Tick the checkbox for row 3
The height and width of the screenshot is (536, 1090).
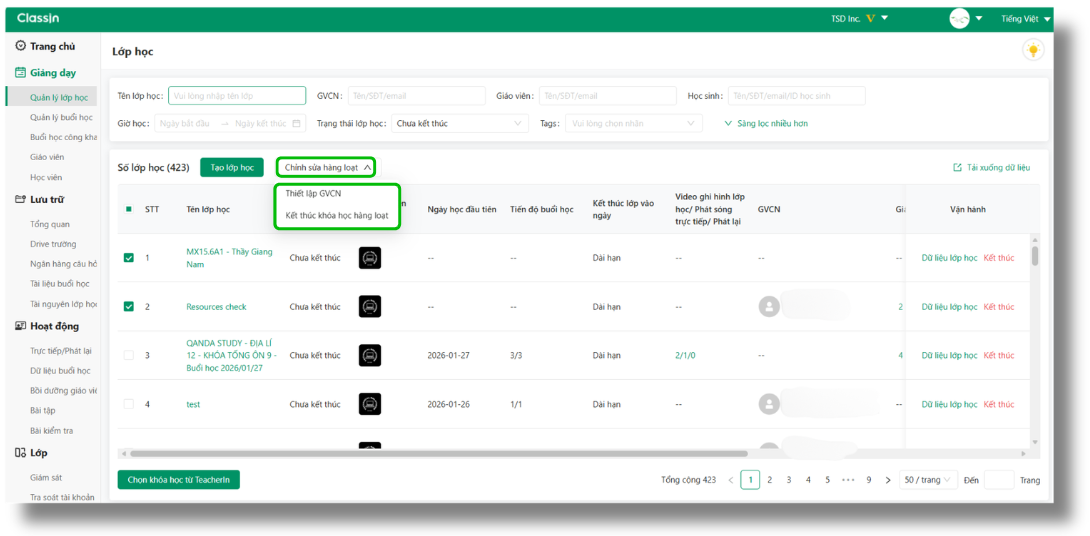(128, 355)
